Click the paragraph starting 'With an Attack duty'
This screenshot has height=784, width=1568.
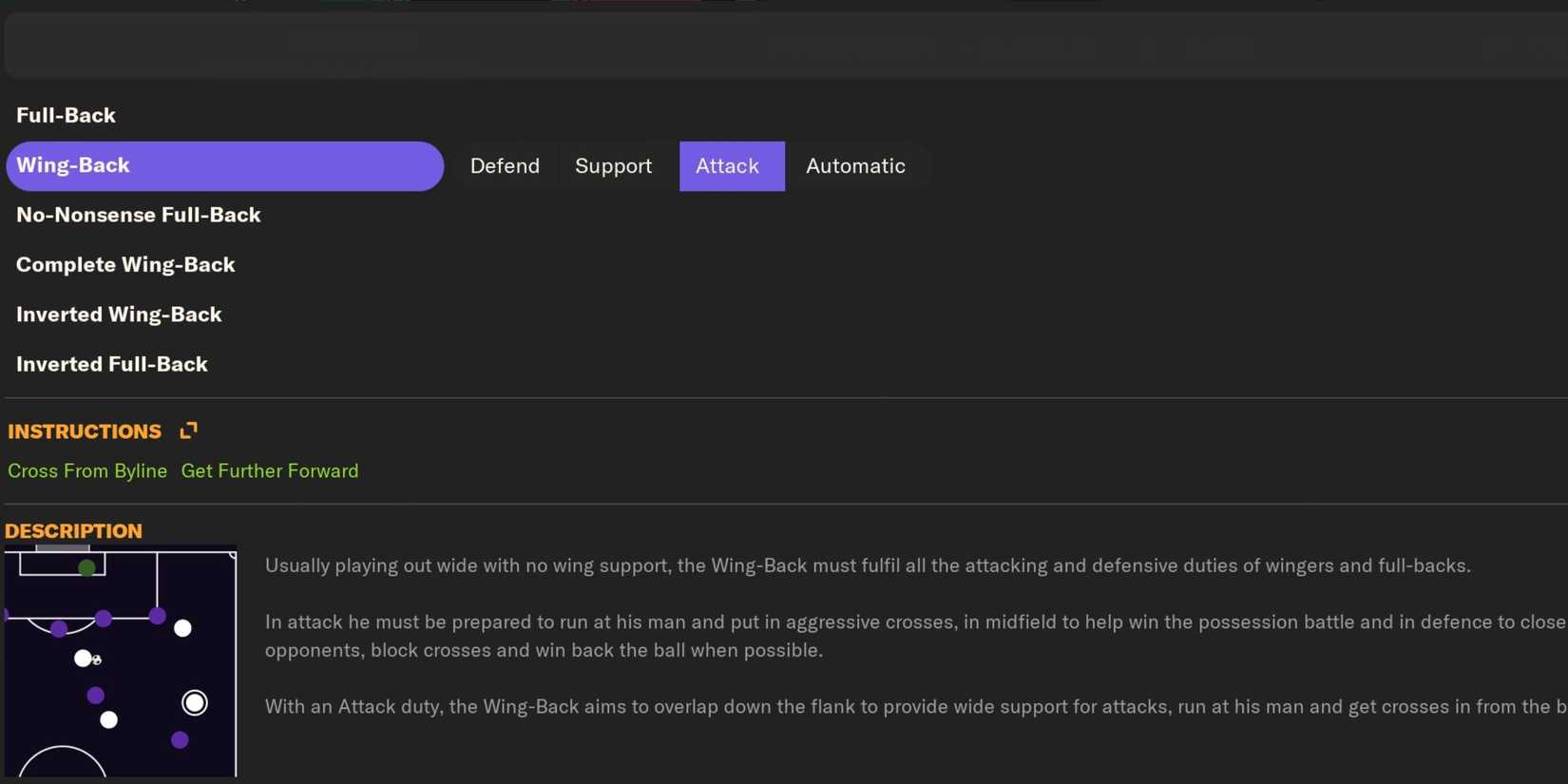[912, 706]
